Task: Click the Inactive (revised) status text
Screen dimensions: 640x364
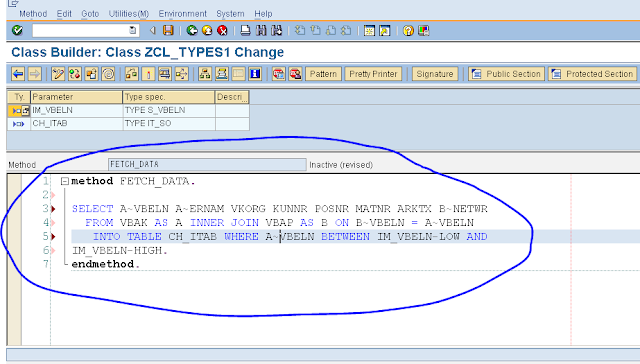Action: (341, 165)
